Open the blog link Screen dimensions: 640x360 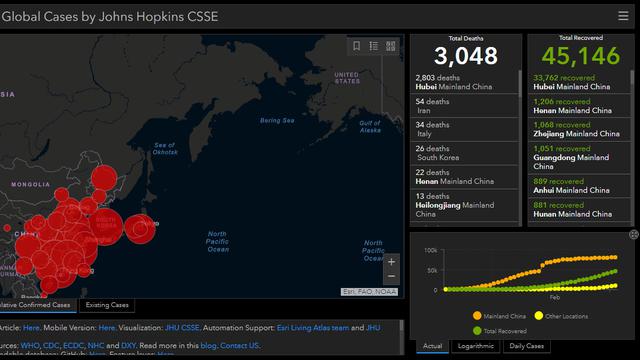(x=208, y=345)
